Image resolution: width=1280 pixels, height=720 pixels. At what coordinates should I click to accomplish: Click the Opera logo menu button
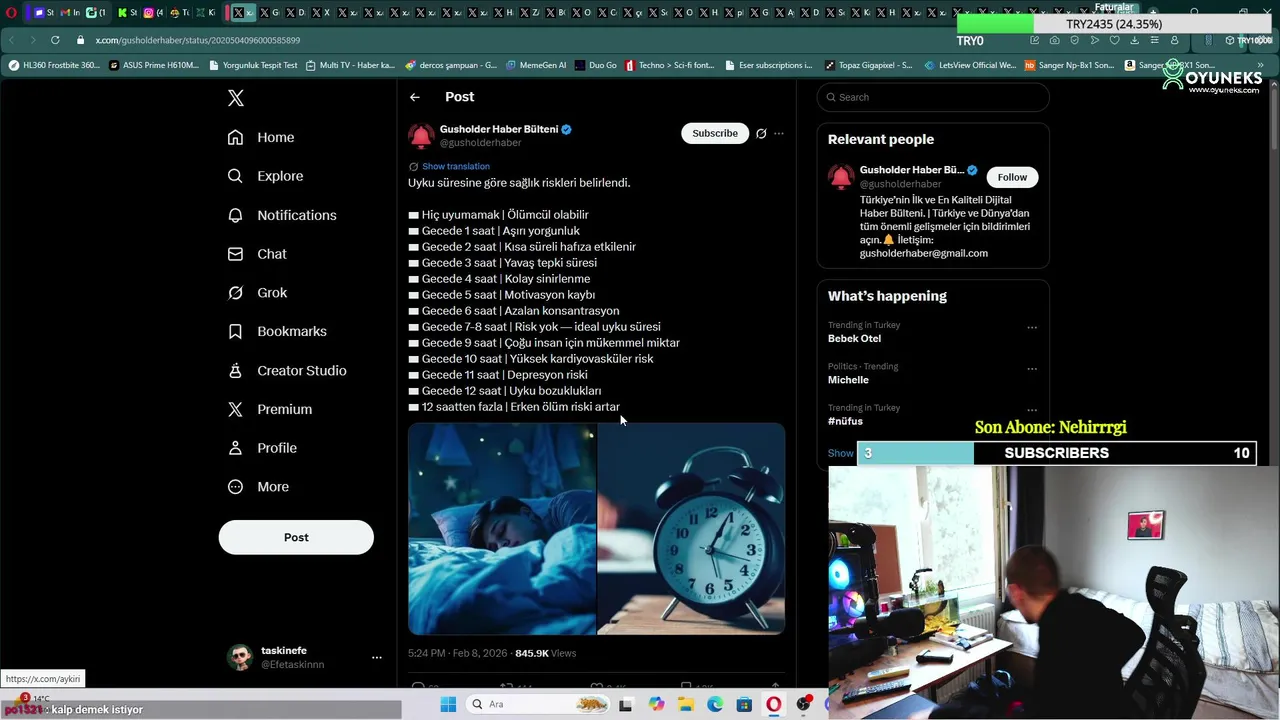click(x=11, y=13)
